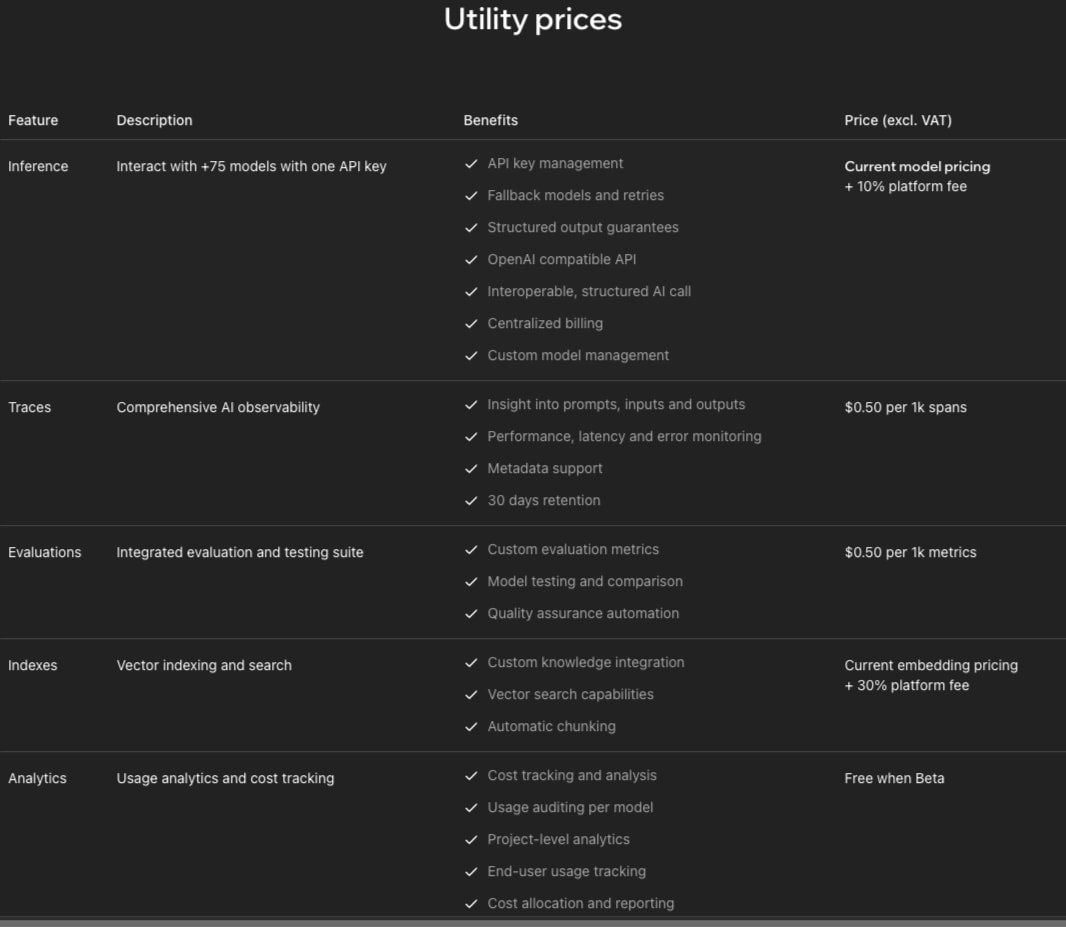Click the Evaluations feature row label
The height and width of the screenshot is (927, 1066).
pyautogui.click(x=44, y=553)
